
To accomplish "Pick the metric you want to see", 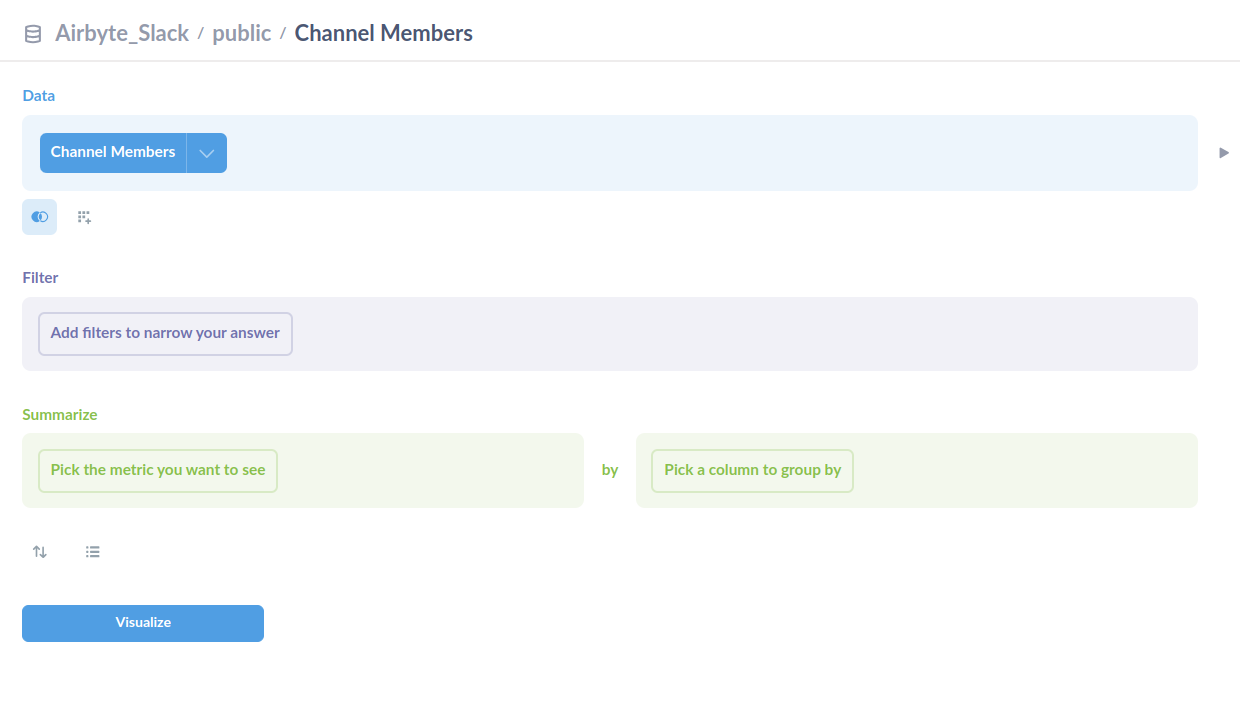I will (x=158, y=470).
